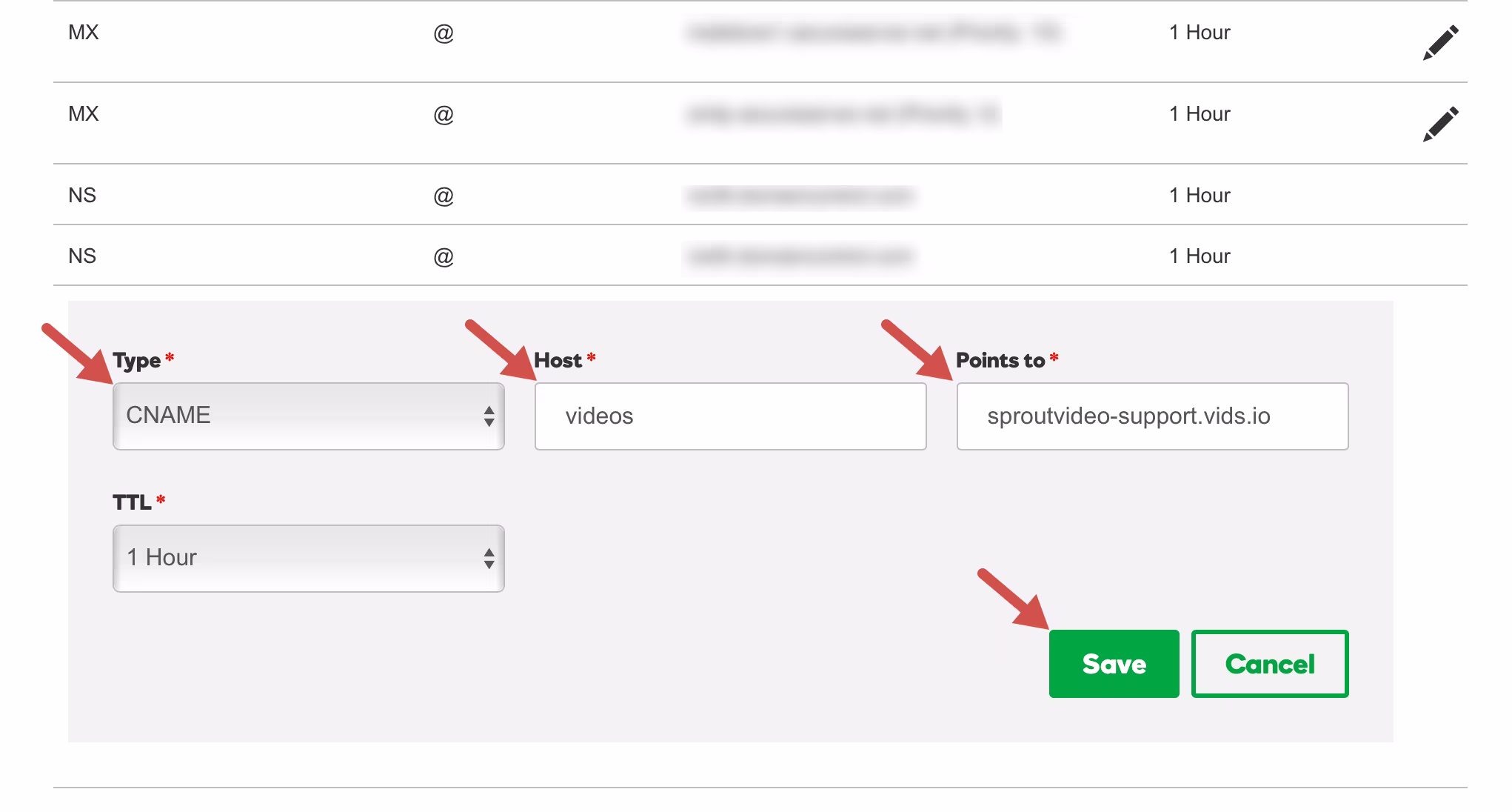Click the Points to field label
Screen dimensions: 1512x812
point(1000,361)
